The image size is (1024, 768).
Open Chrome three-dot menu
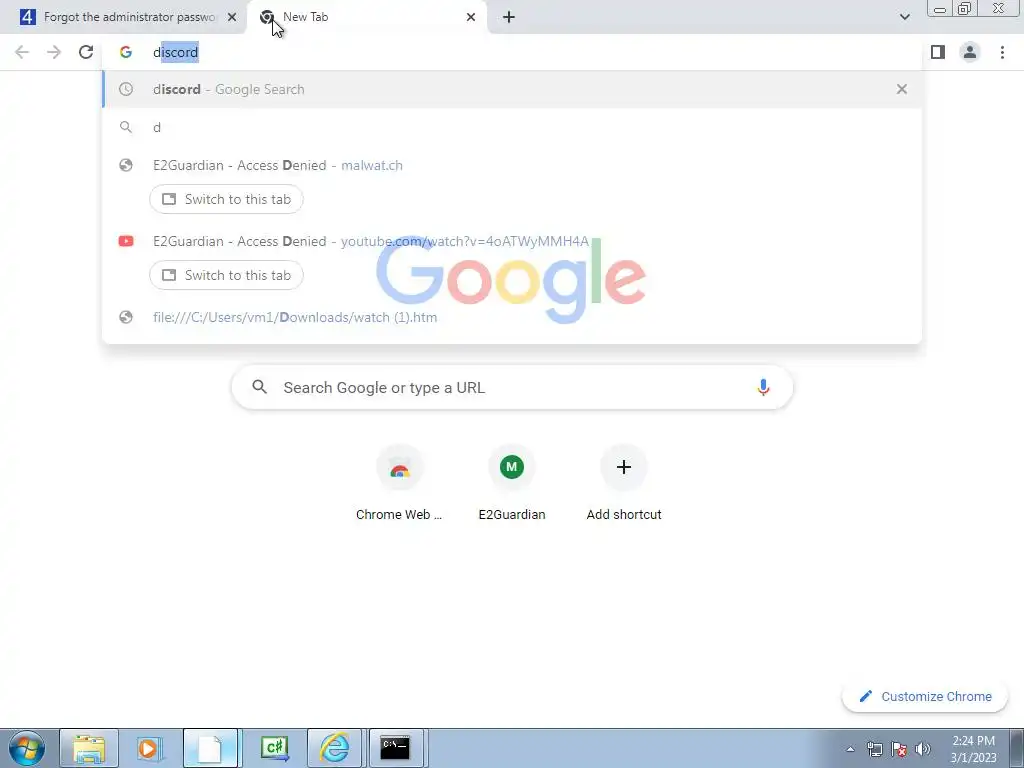pyautogui.click(x=1002, y=52)
